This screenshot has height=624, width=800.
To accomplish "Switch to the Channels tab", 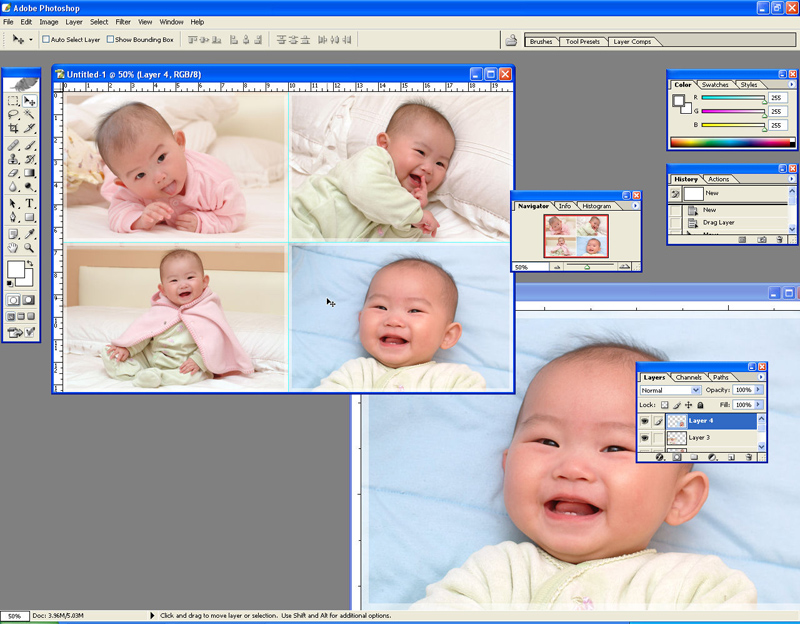I will [x=689, y=377].
